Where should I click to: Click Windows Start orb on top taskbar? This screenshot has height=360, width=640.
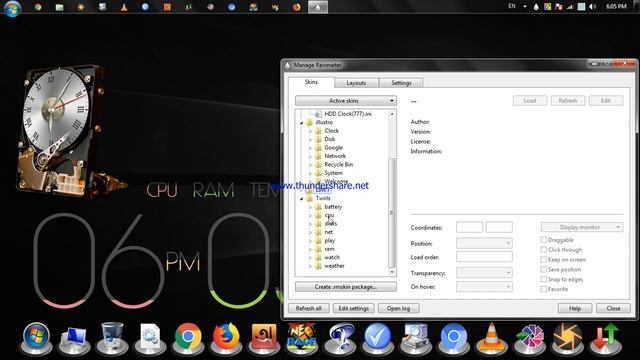[x=12, y=8]
